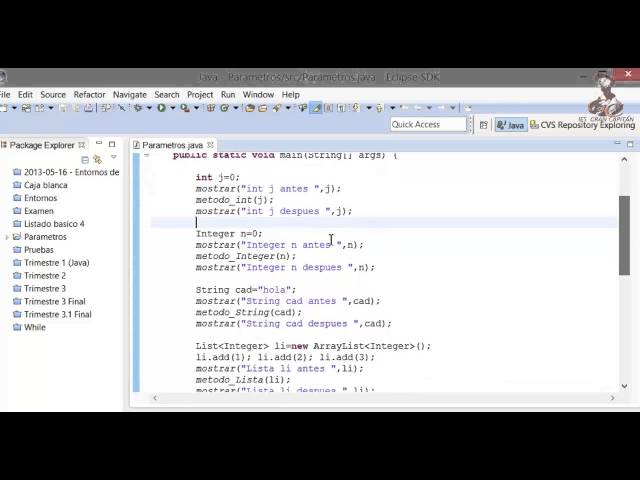Screen dimensions: 640x480
Task: Toggle Show Whitespace Characters paragraph icon
Action: pos(341,108)
